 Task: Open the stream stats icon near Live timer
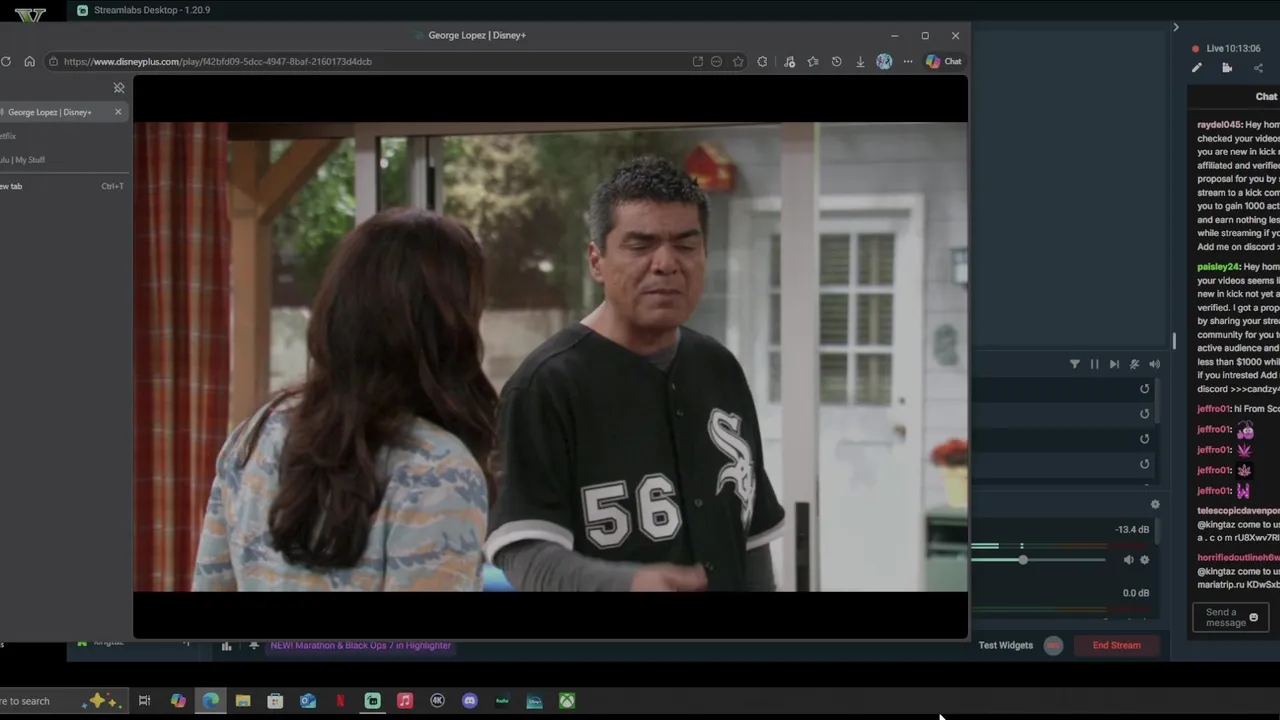click(1227, 68)
